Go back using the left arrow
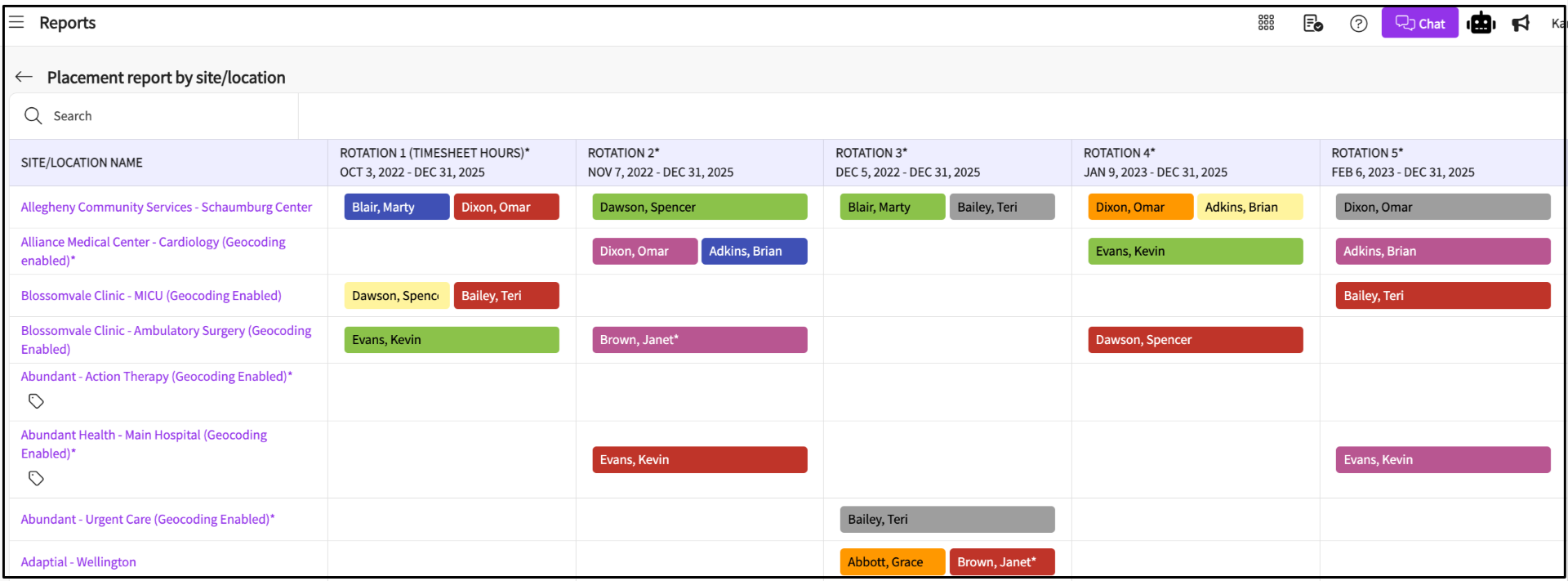This screenshot has height=581, width=1568. click(24, 77)
